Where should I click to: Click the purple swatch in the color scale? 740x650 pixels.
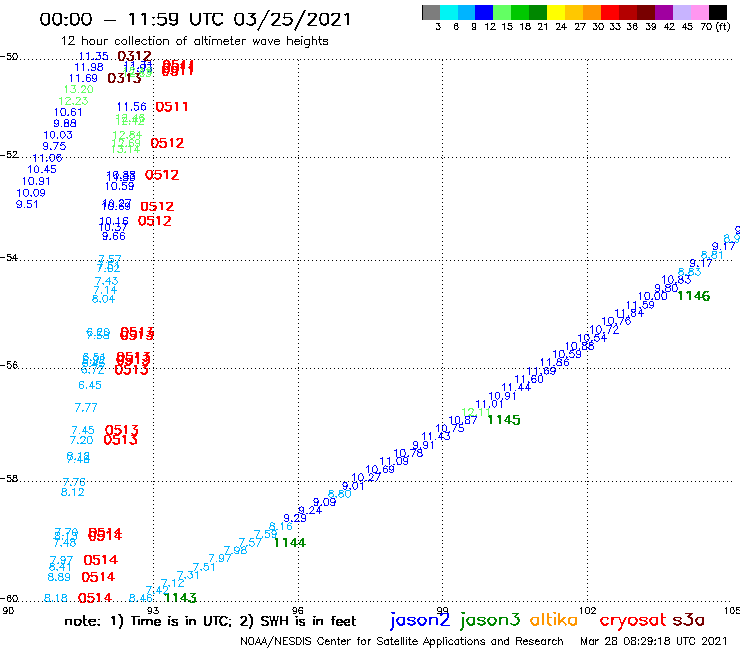[664, 12]
